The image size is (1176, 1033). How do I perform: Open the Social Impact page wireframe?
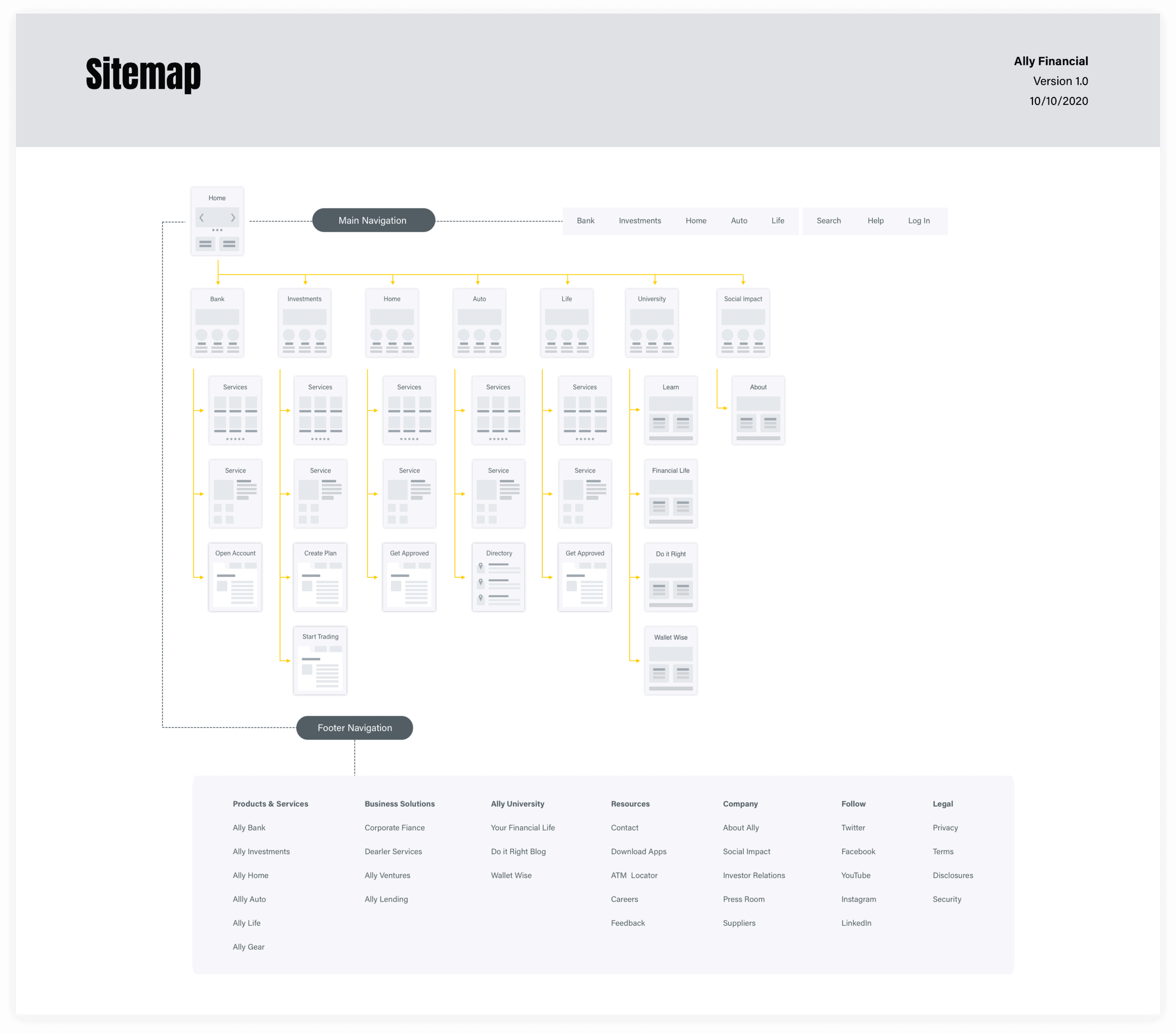743,323
